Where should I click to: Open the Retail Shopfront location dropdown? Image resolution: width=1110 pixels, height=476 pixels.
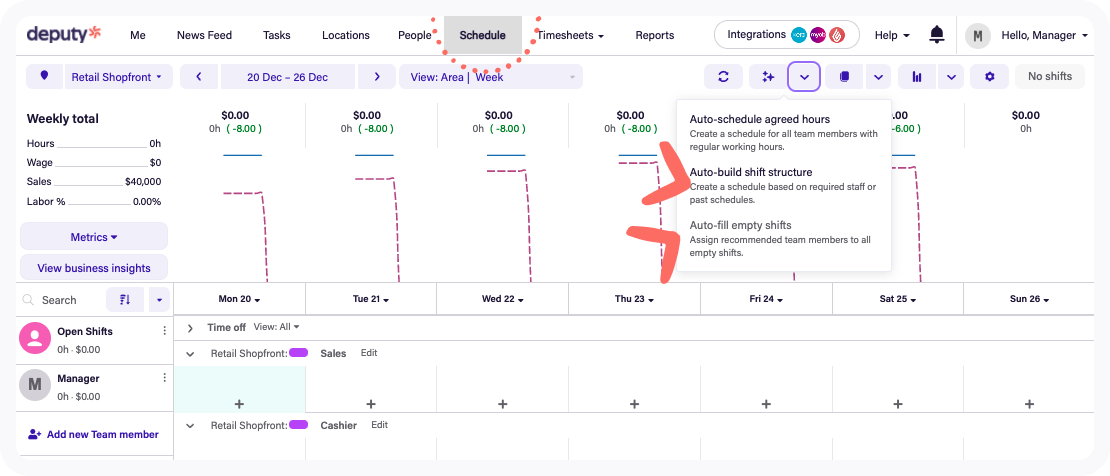click(118, 77)
